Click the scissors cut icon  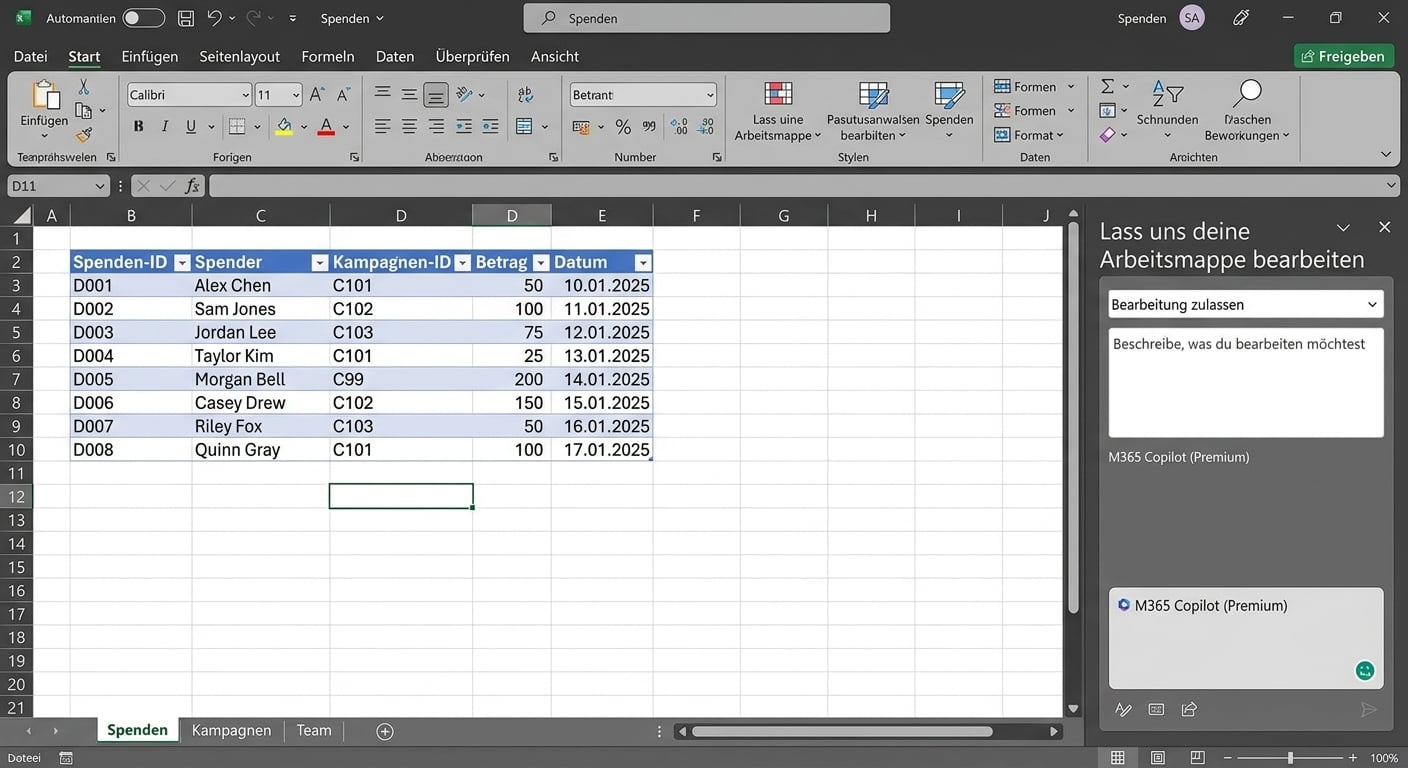[84, 87]
